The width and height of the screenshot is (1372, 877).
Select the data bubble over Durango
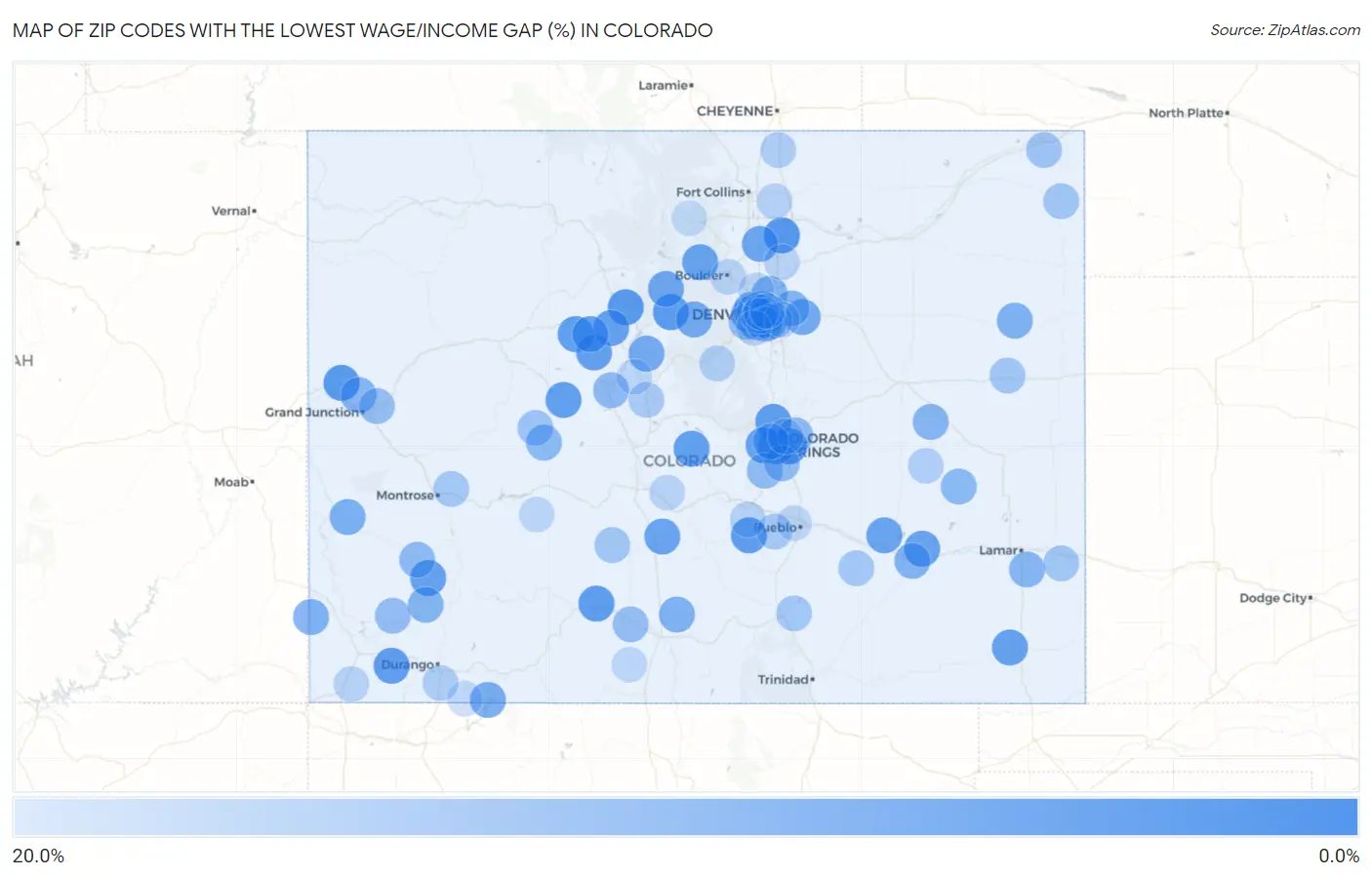[391, 665]
